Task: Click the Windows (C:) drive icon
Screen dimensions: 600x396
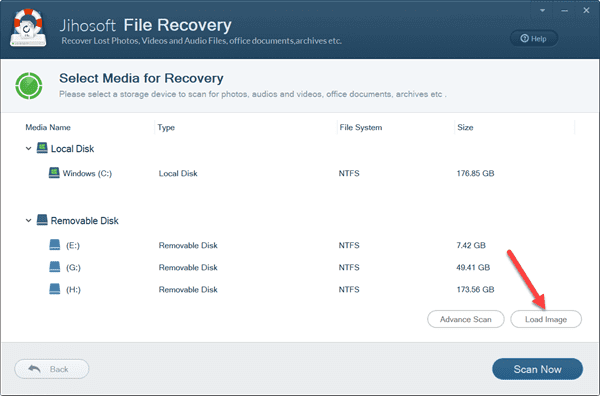Action: coord(54,173)
